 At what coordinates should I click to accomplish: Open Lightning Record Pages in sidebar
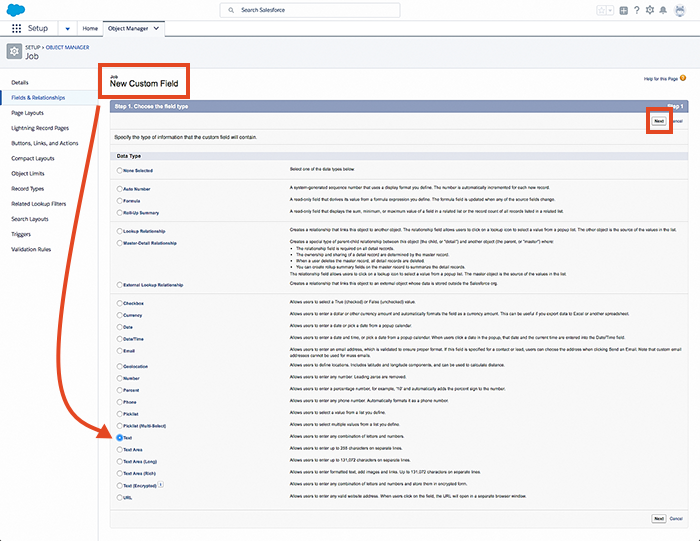click(40, 128)
